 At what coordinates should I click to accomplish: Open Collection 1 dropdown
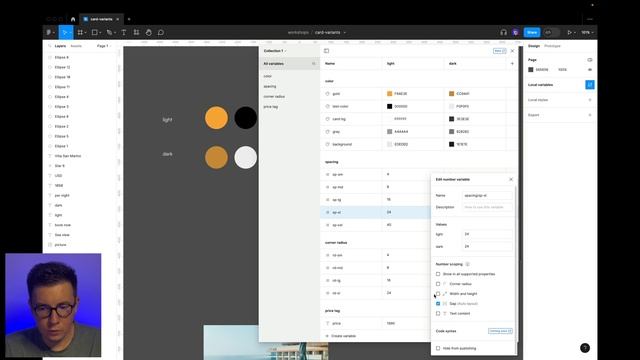click(x=275, y=51)
